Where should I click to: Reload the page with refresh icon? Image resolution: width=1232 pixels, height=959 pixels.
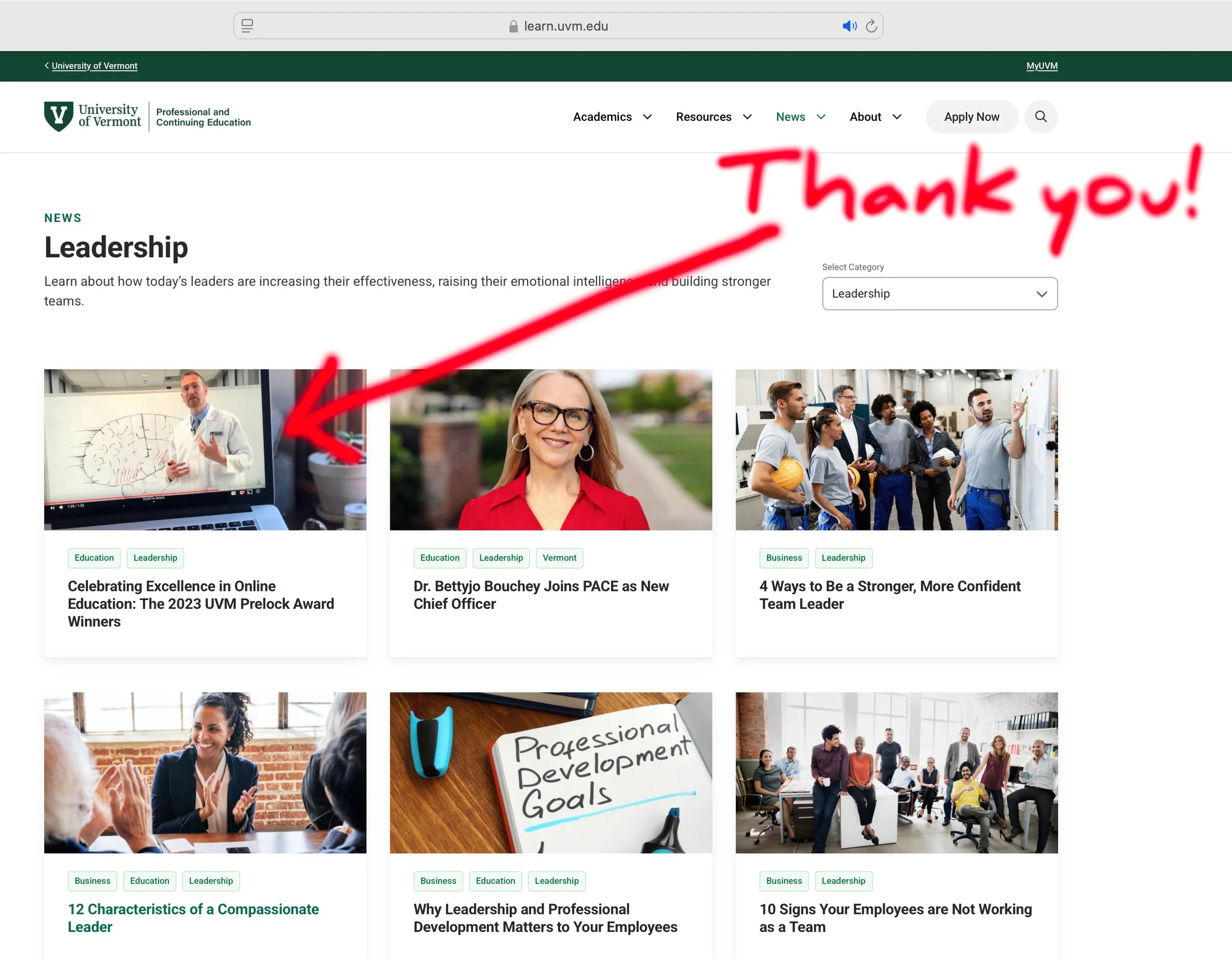[871, 26]
